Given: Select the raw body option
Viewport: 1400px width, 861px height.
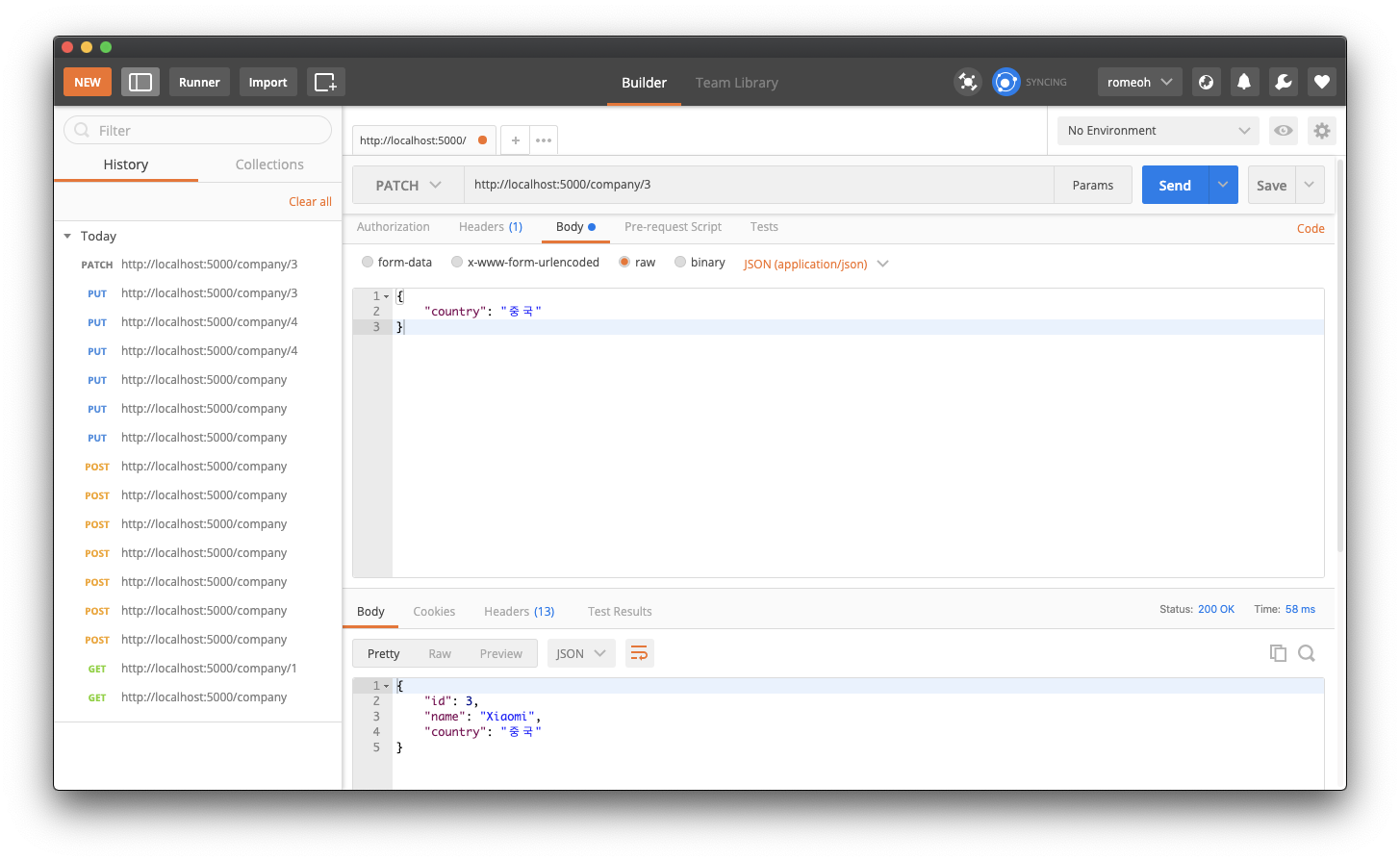Looking at the screenshot, I should [624, 262].
